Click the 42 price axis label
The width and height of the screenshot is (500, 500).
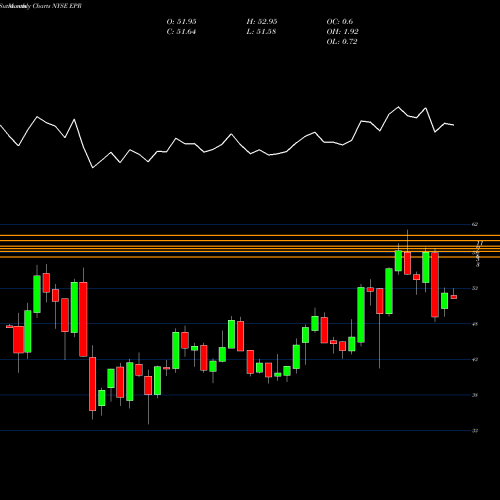point(475,359)
